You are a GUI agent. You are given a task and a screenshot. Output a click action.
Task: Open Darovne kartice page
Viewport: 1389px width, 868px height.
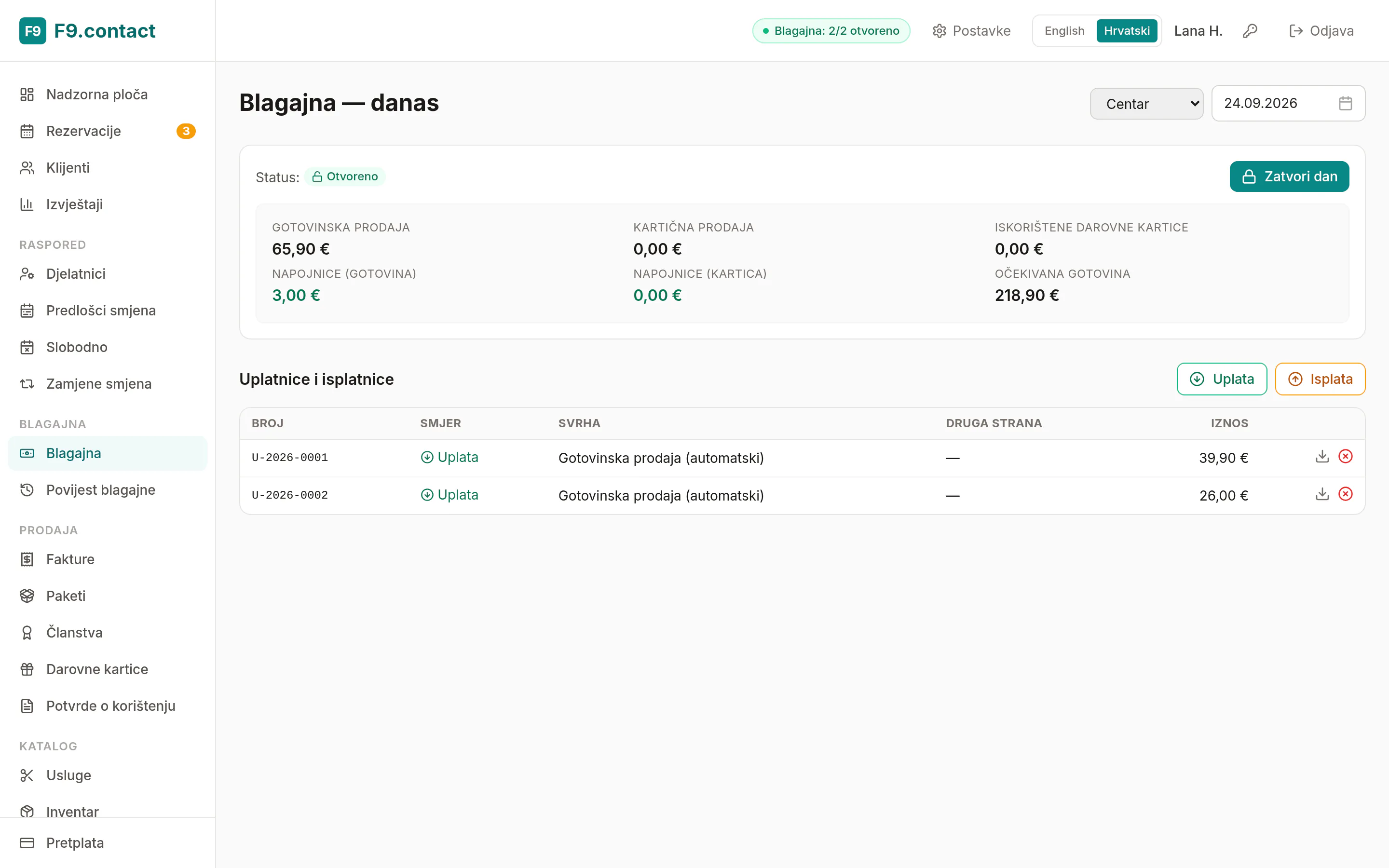[108, 670]
